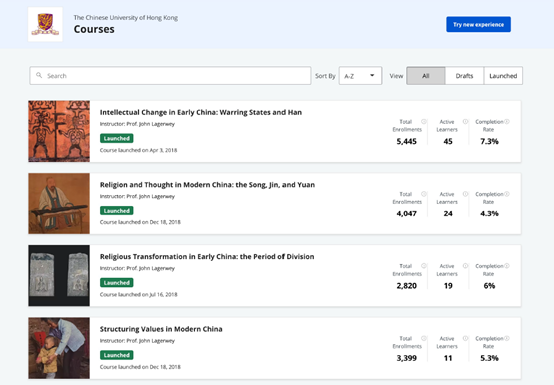
Task: Open Total Enrollments info icon for Religion and Thought course
Action: click(x=424, y=194)
